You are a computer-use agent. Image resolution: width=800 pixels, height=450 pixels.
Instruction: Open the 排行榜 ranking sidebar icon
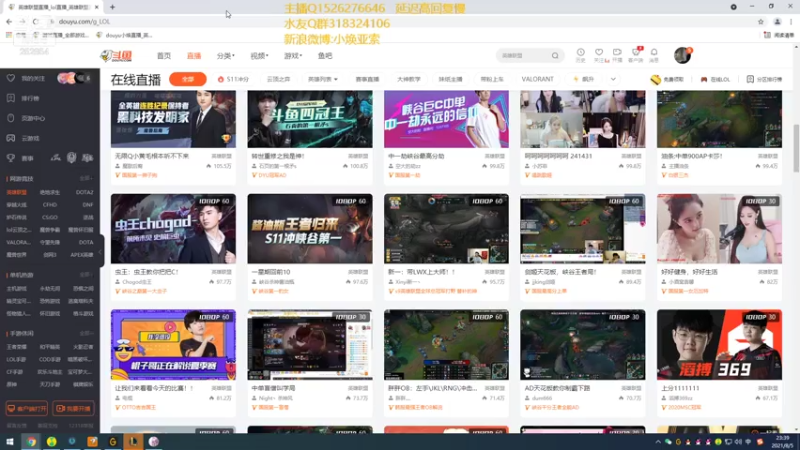pyautogui.click(x=11, y=98)
